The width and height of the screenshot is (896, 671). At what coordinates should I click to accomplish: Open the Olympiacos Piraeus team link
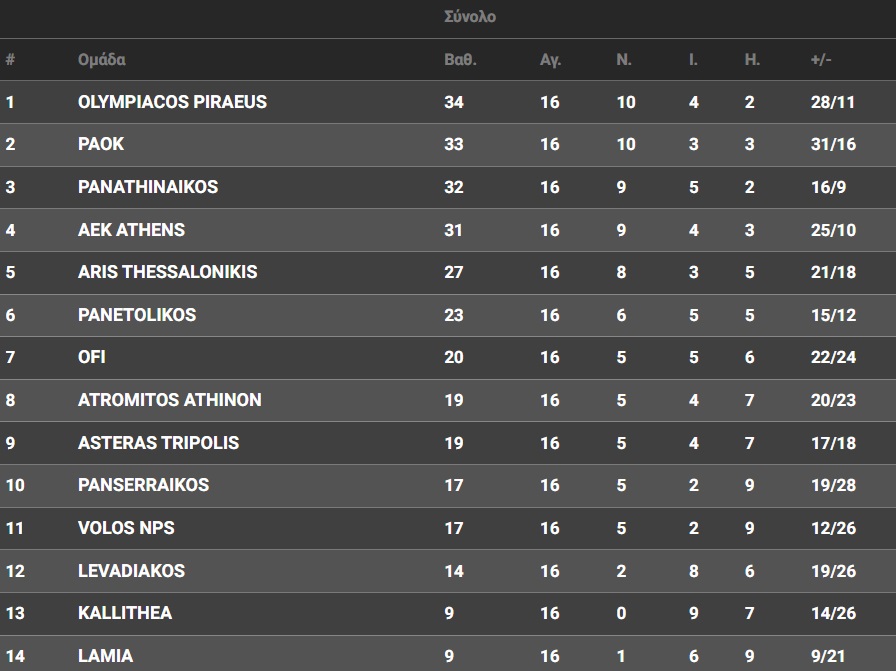click(x=172, y=102)
